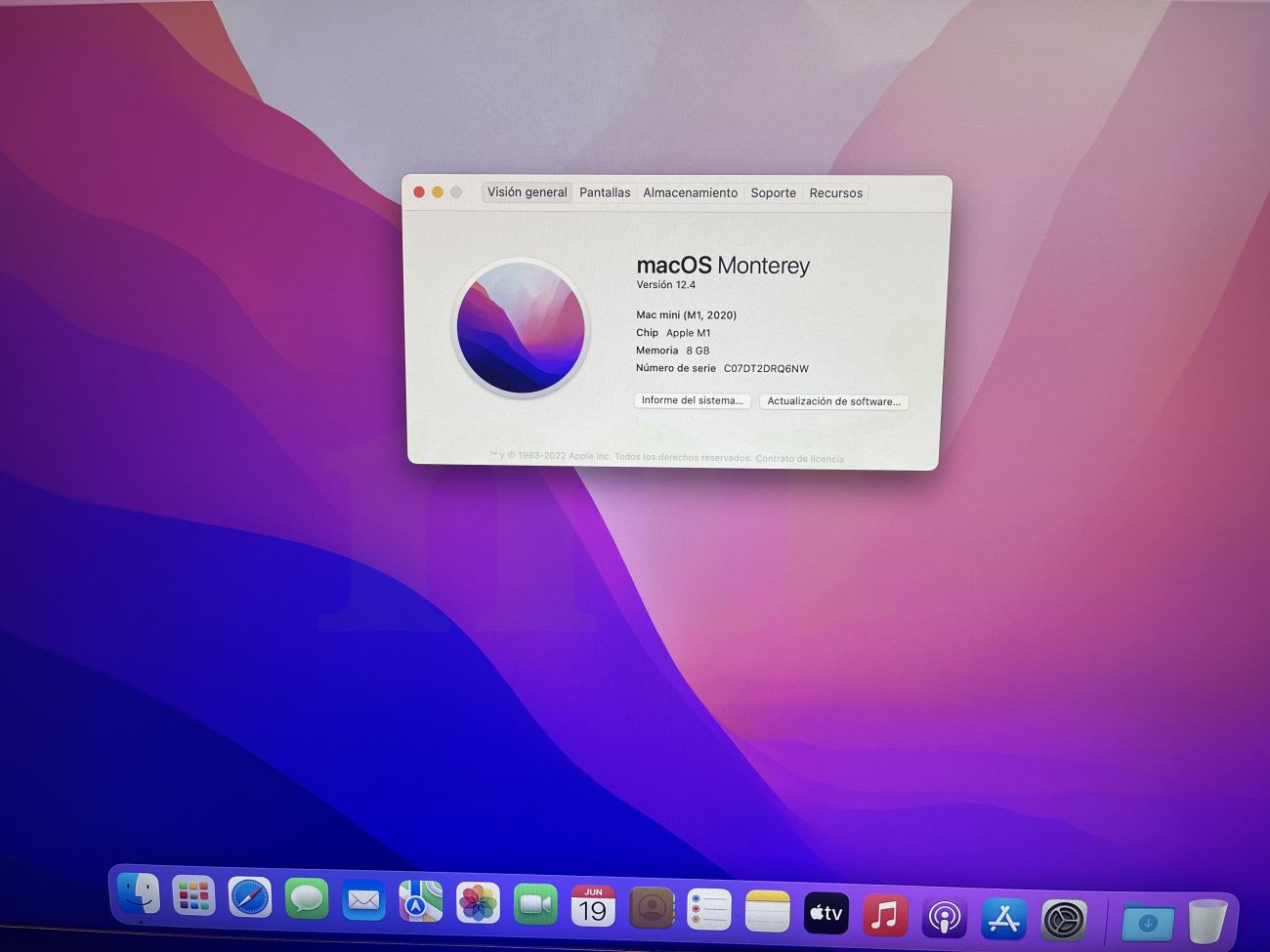The height and width of the screenshot is (952, 1270).
Task: Launch Notes app in the dock
Action: (x=768, y=911)
